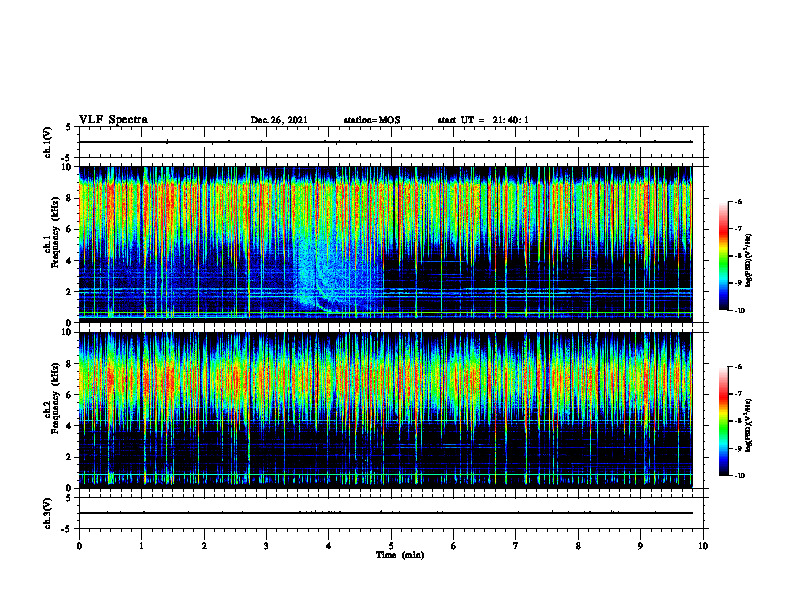The image size is (792, 612).
Task: Click the ch.1 spectrogram colorbar
Action: click(723, 256)
